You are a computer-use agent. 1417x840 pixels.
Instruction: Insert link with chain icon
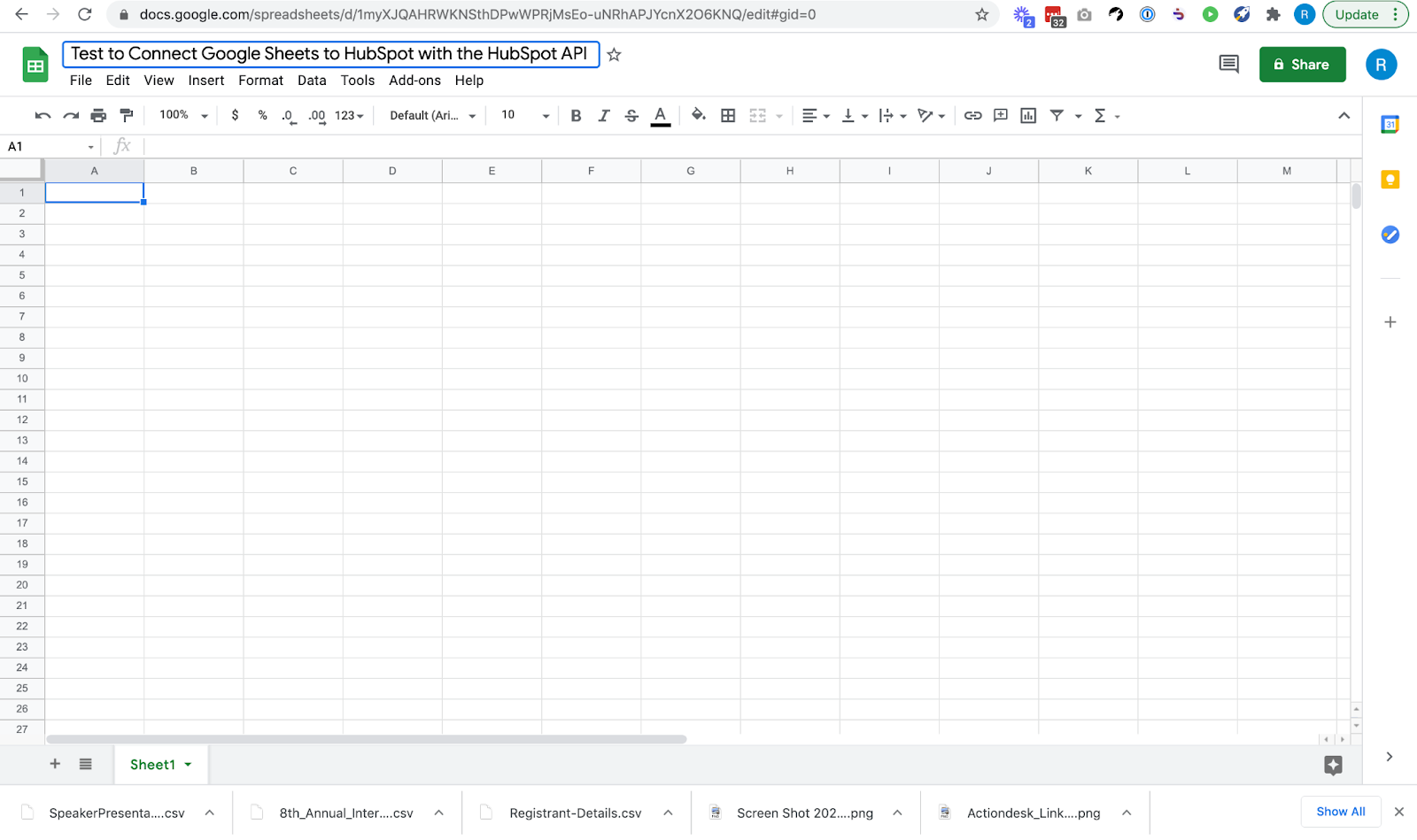click(x=972, y=116)
